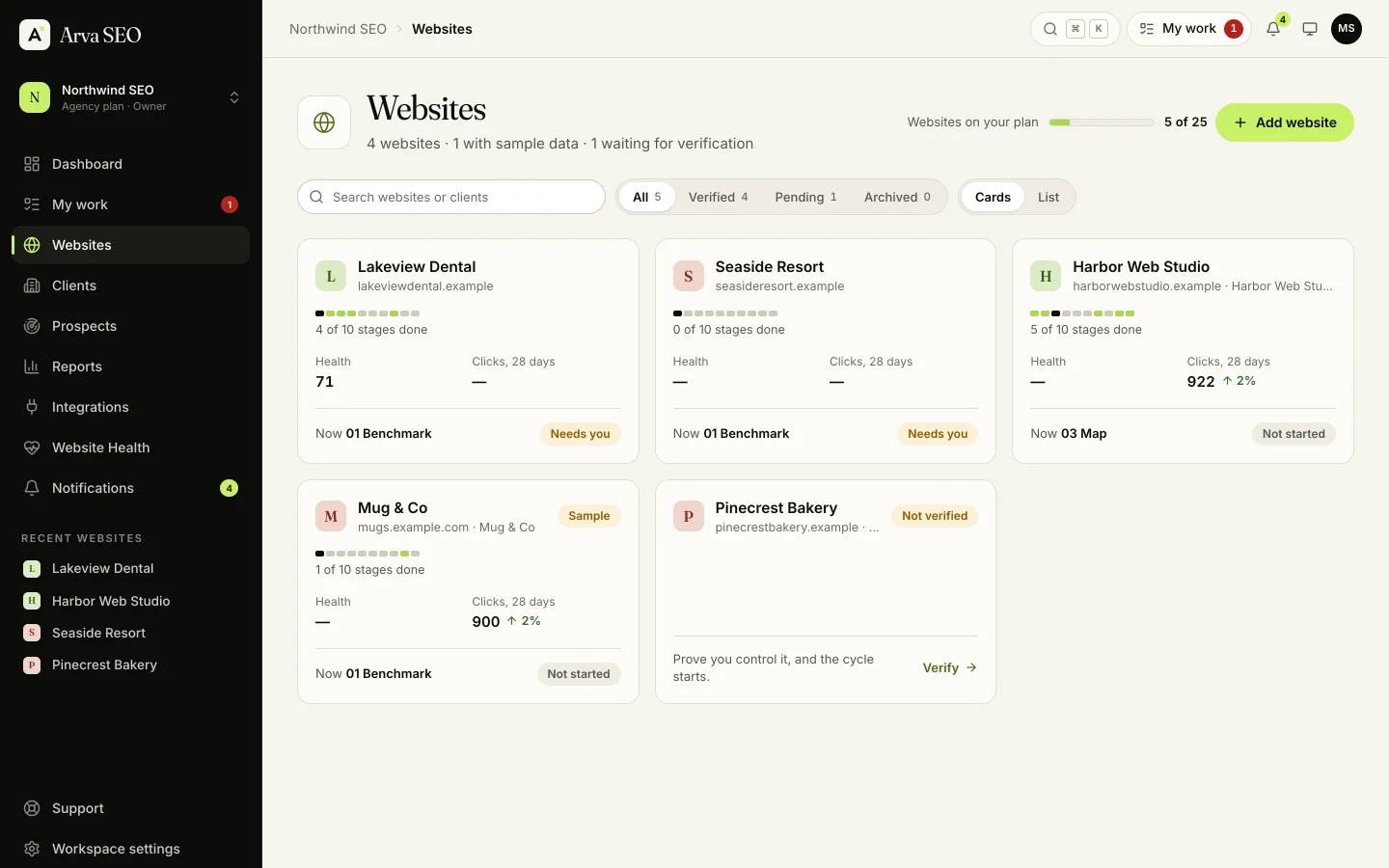The image size is (1389, 868).
Task: Open the Harbor Web Studio card title
Action: (x=1141, y=266)
